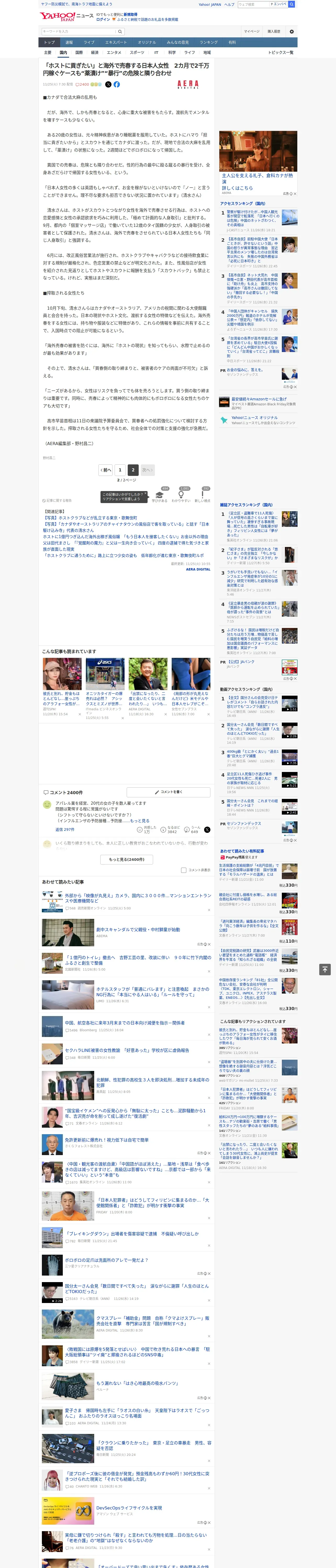Viewport: 336px width, 1568px height.
Task: Open the 速報 tab
Action: [69, 43]
